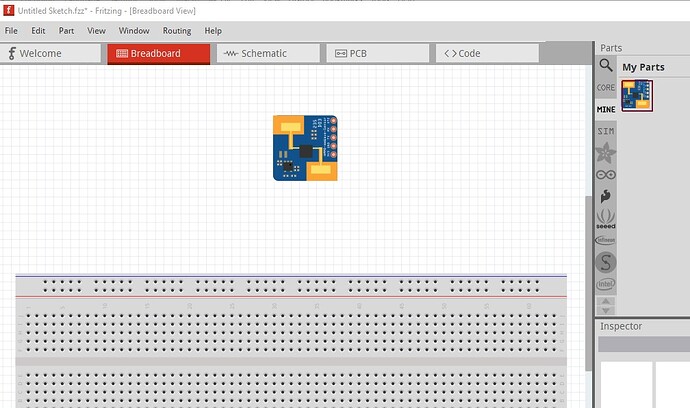The height and width of the screenshot is (408, 690).
Task: Open the SIM parts bin
Action: [x=606, y=131]
